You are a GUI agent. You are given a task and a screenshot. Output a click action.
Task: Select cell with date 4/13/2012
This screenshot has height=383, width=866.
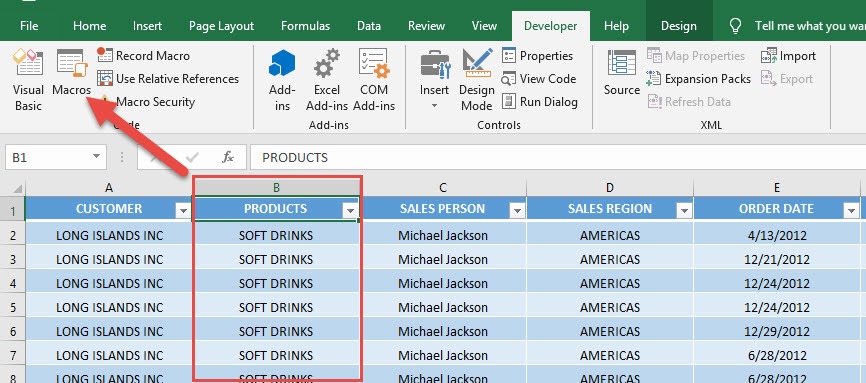click(x=777, y=235)
